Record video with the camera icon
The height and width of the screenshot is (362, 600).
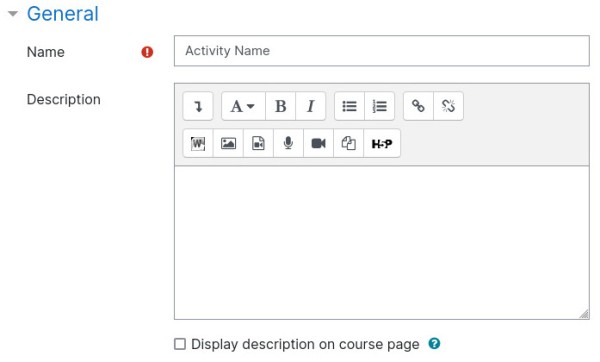point(318,143)
